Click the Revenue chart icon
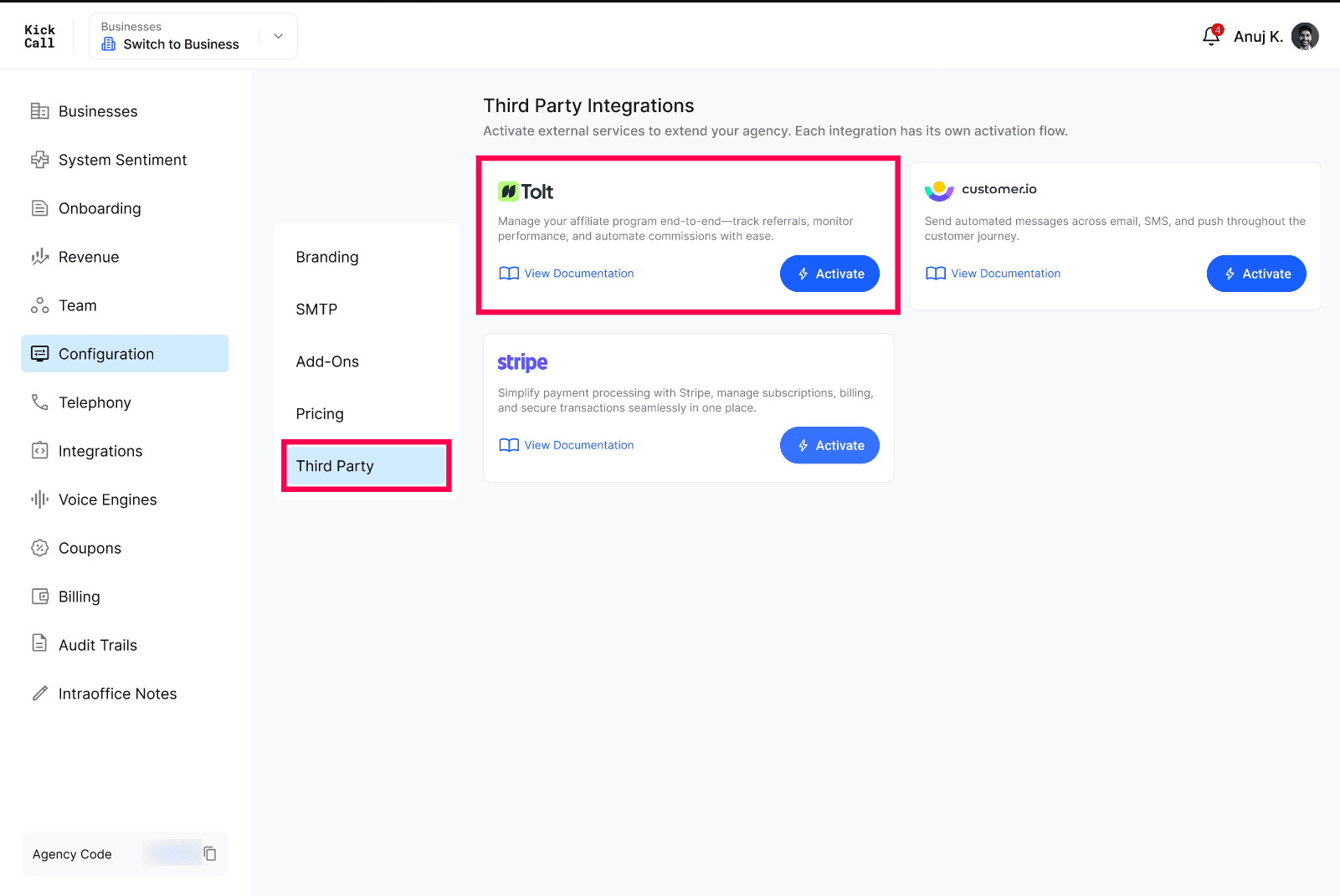 (39, 257)
